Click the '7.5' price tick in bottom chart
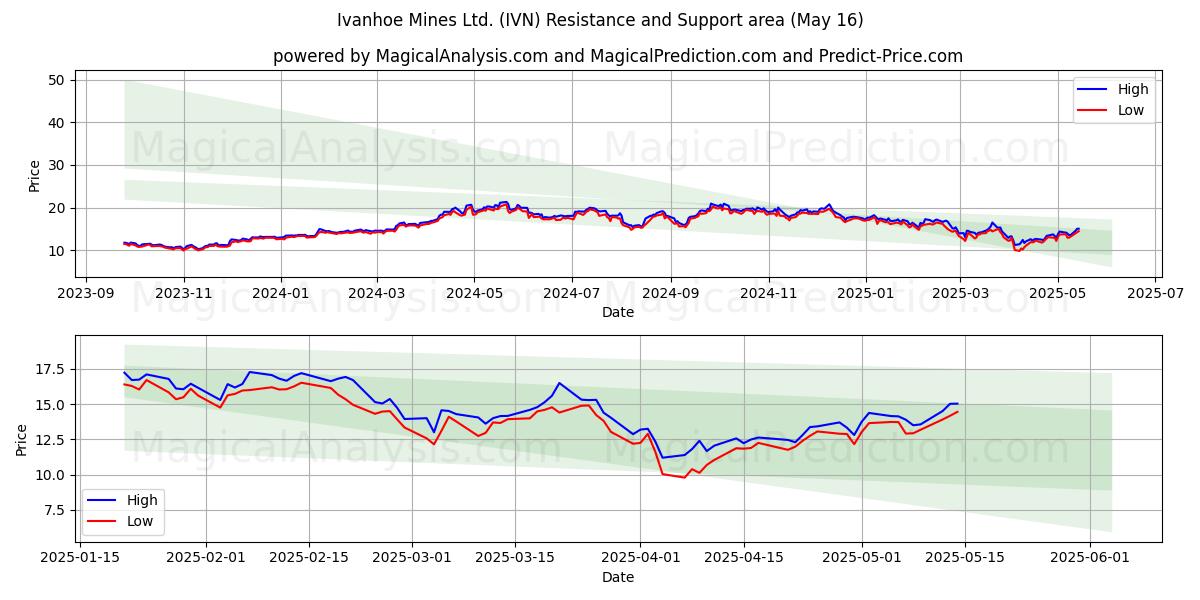This screenshot has width=1200, height=600. (x=56, y=510)
